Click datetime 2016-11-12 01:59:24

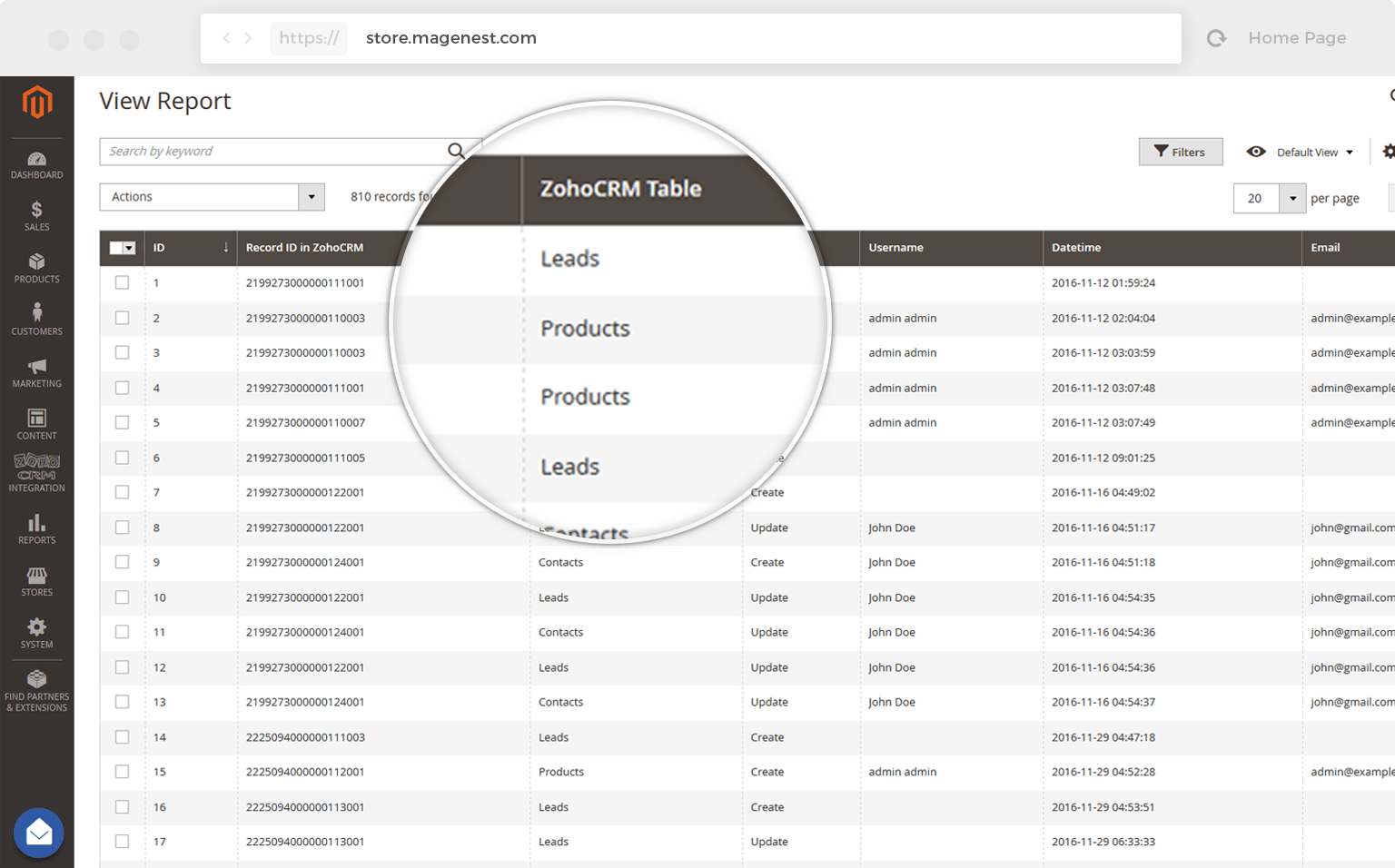click(x=1103, y=282)
